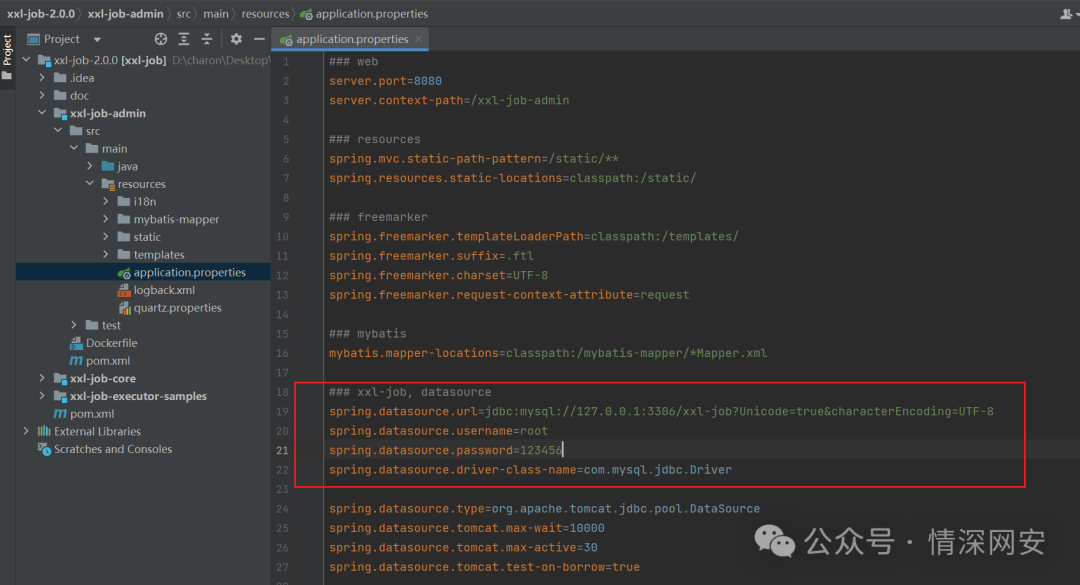The width and height of the screenshot is (1080, 585).
Task: Expand the doc folder
Action: pos(42,96)
